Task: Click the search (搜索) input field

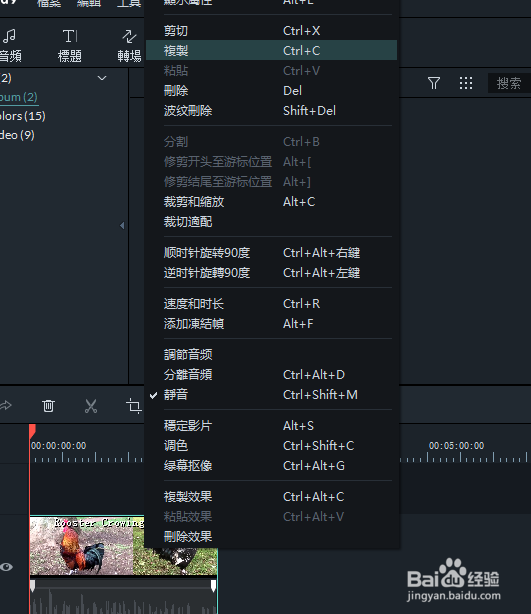Action: pyautogui.click(x=509, y=83)
